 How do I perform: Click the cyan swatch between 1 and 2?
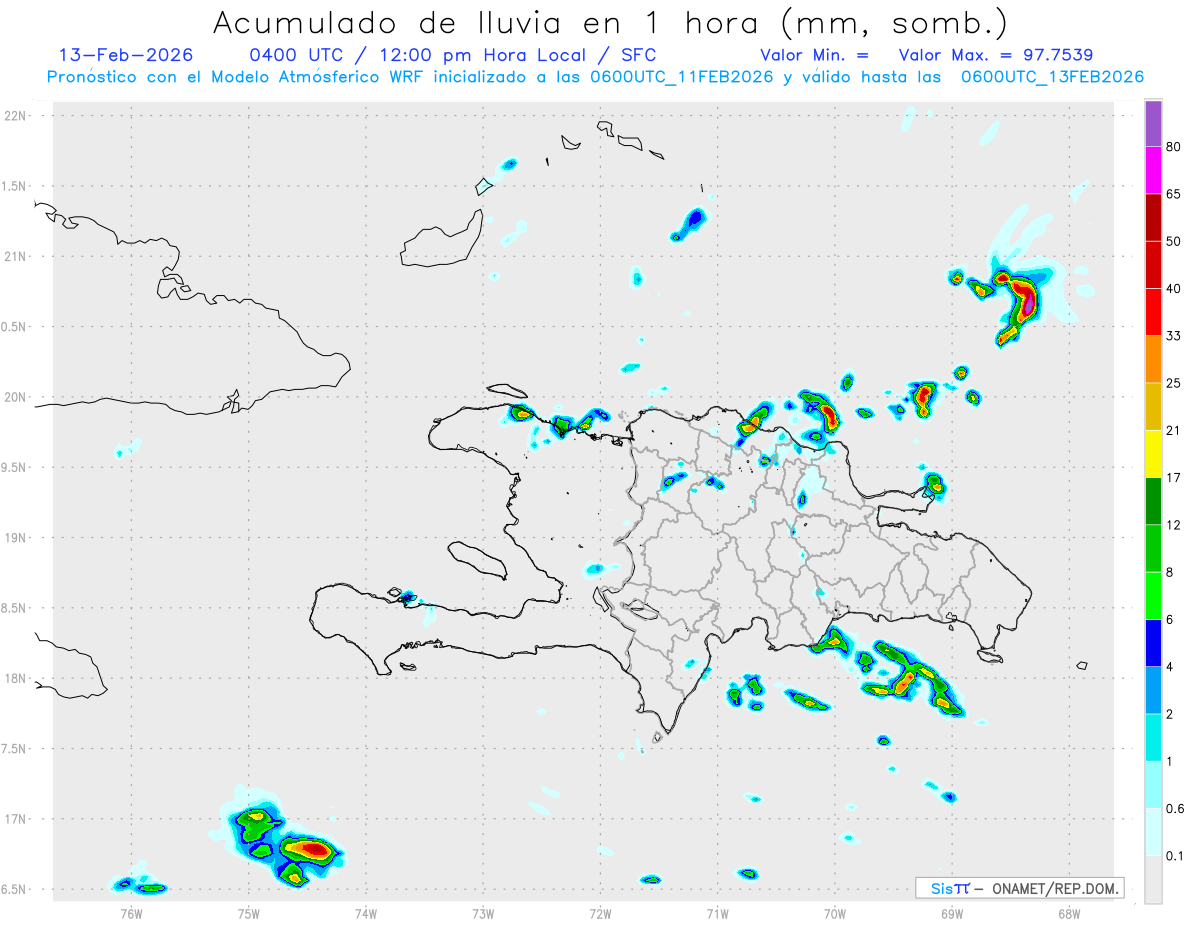[1153, 737]
